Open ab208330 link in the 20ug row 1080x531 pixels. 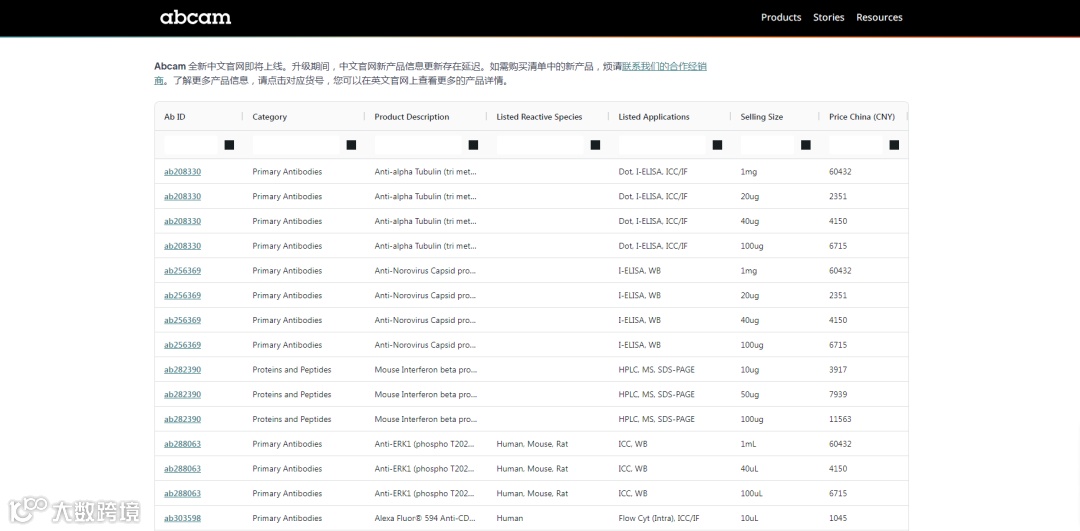click(183, 196)
